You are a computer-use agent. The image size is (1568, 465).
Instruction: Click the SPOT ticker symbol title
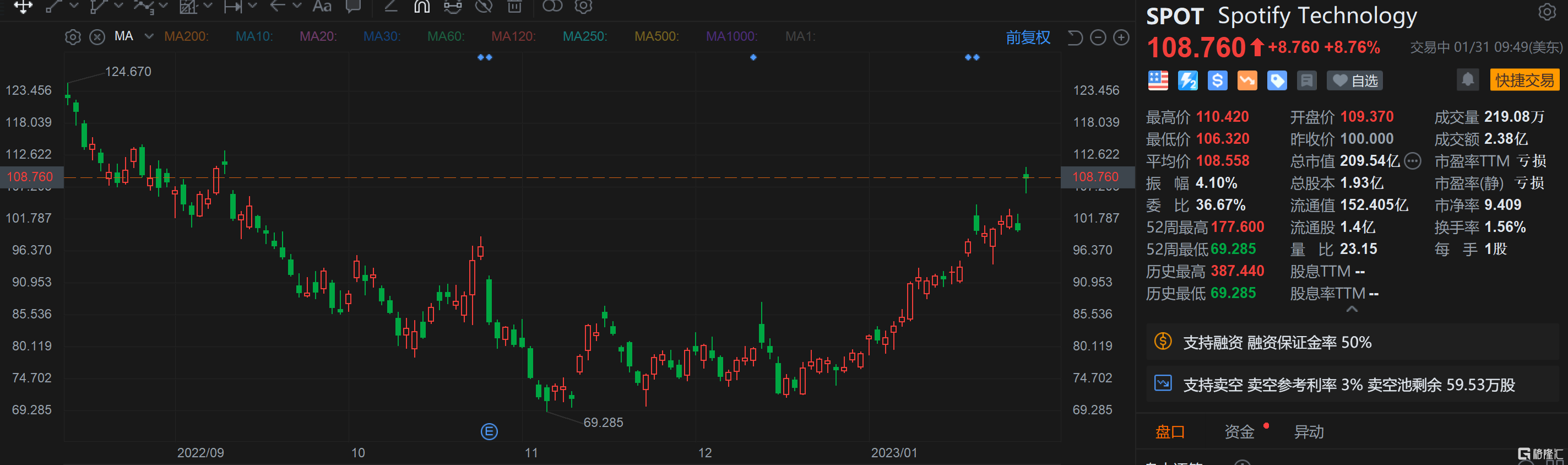pyautogui.click(x=1175, y=17)
